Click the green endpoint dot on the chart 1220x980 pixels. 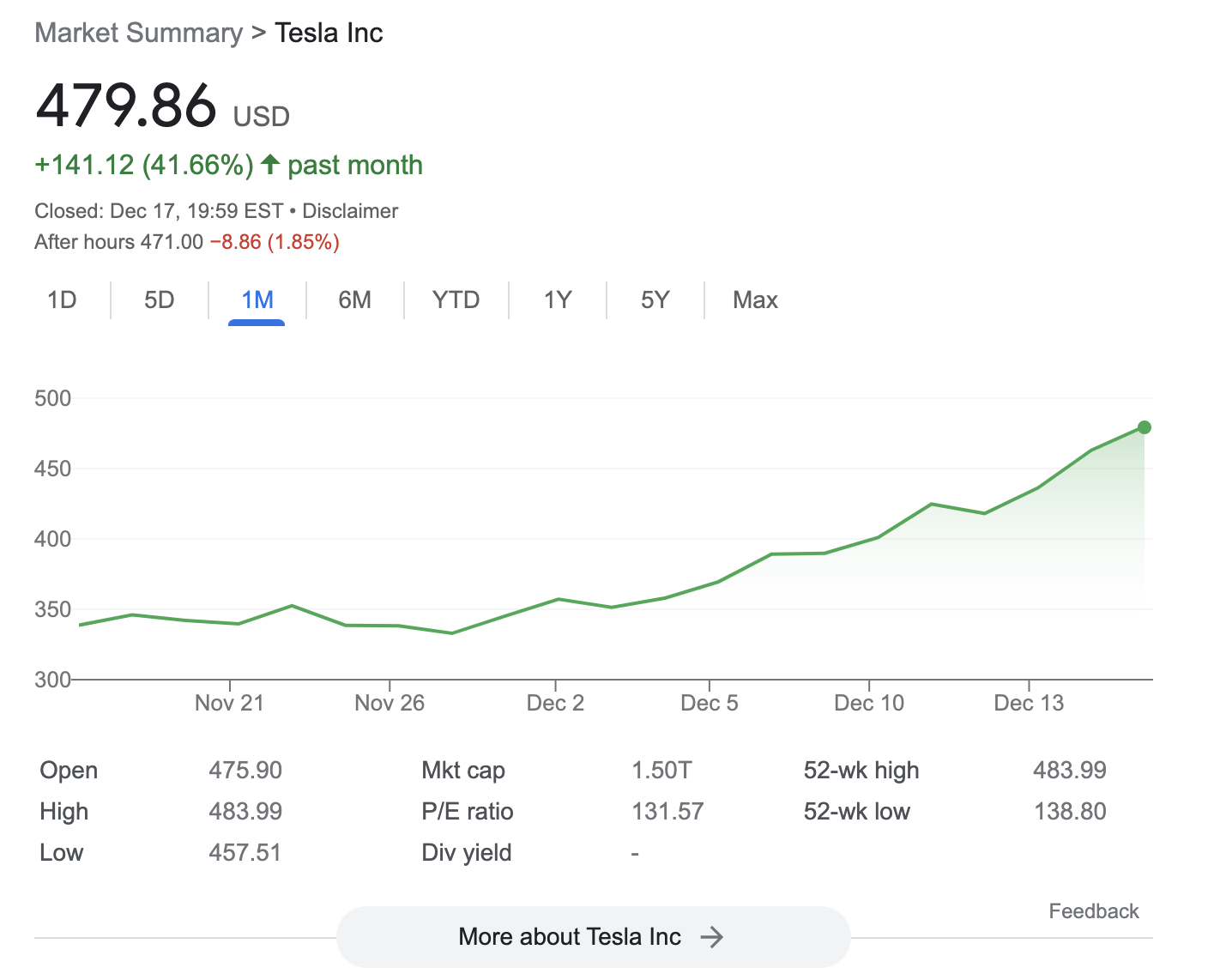pyautogui.click(x=1145, y=427)
